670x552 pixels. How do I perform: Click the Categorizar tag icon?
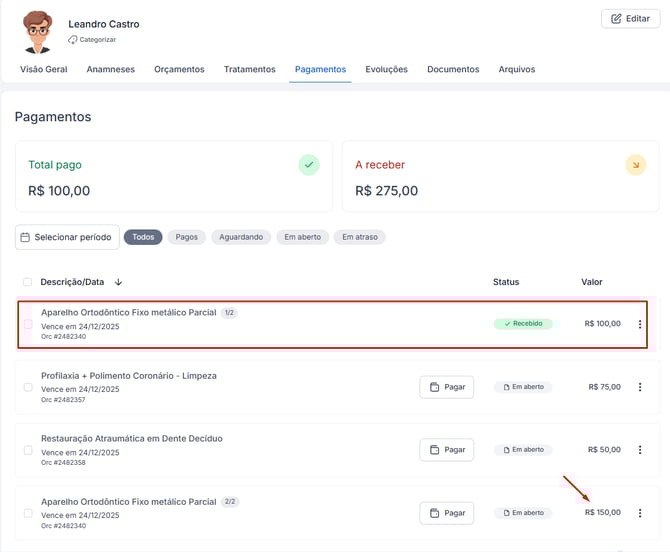[73, 40]
